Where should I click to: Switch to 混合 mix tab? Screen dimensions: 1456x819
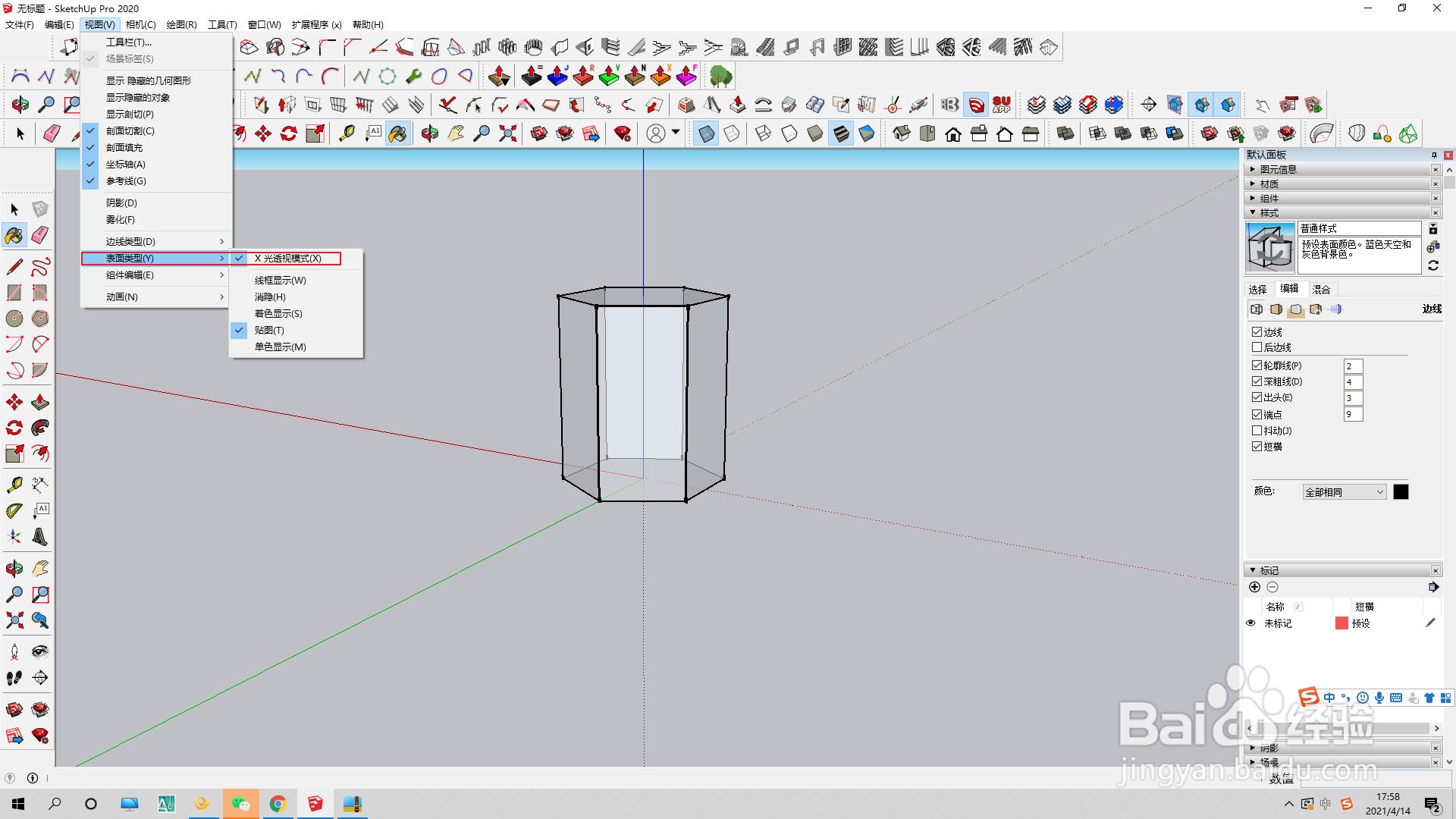click(1322, 289)
